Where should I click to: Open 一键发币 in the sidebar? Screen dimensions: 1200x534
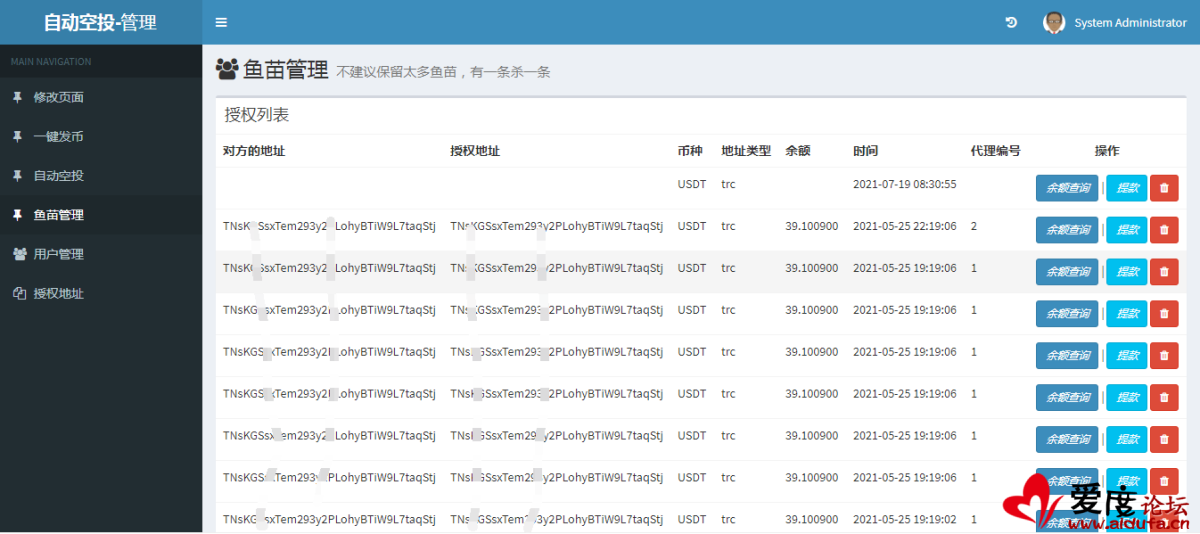click(x=101, y=136)
